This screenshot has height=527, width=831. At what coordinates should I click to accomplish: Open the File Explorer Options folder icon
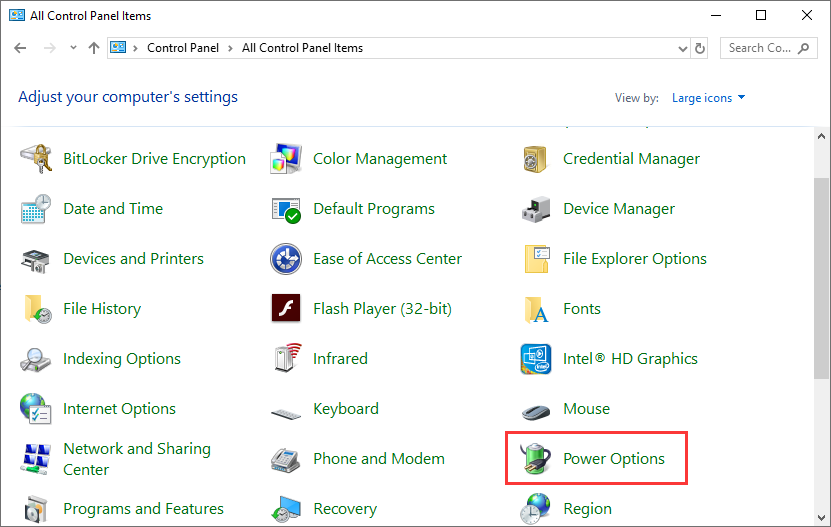[x=536, y=259]
